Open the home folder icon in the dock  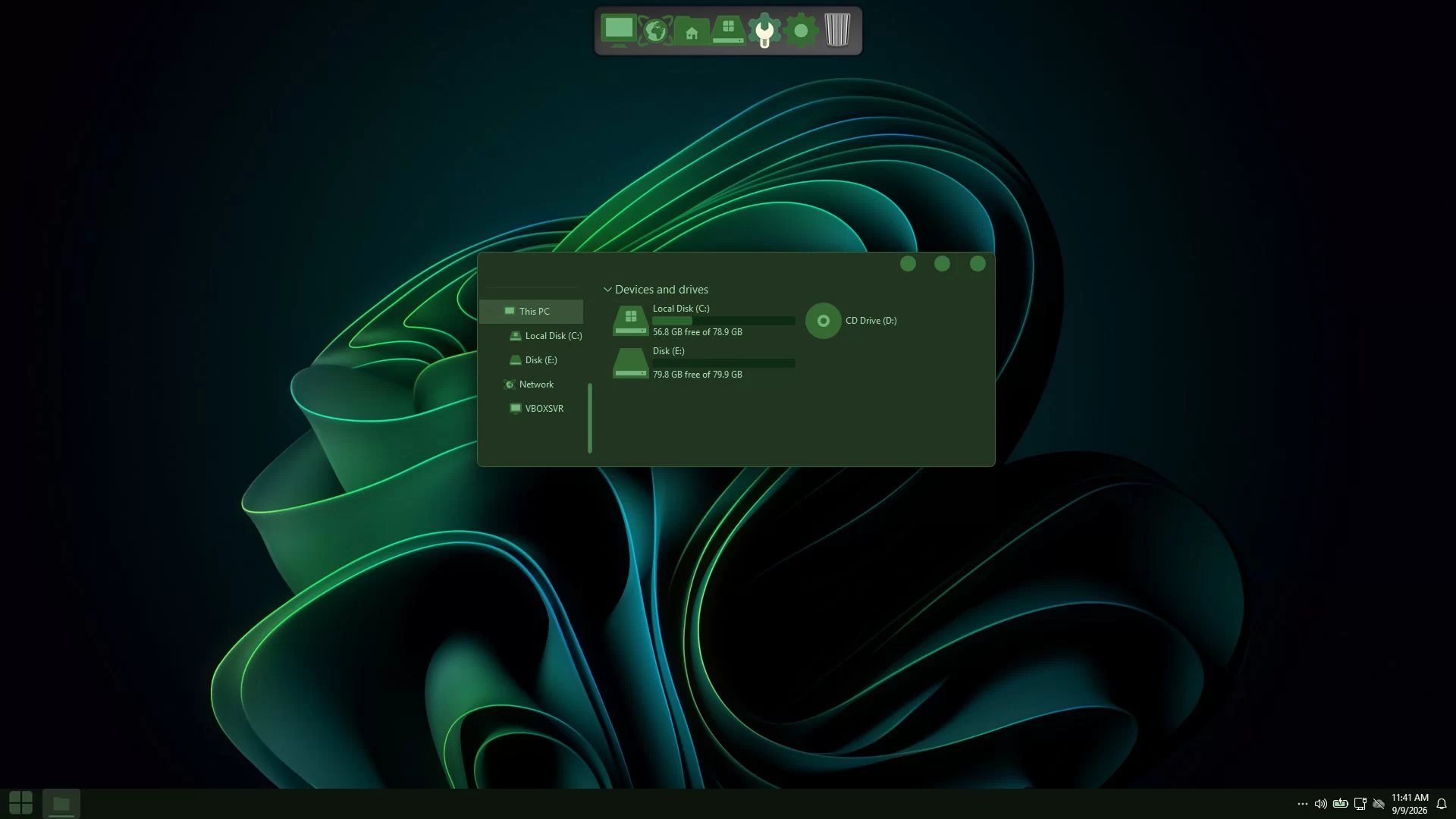tap(692, 32)
